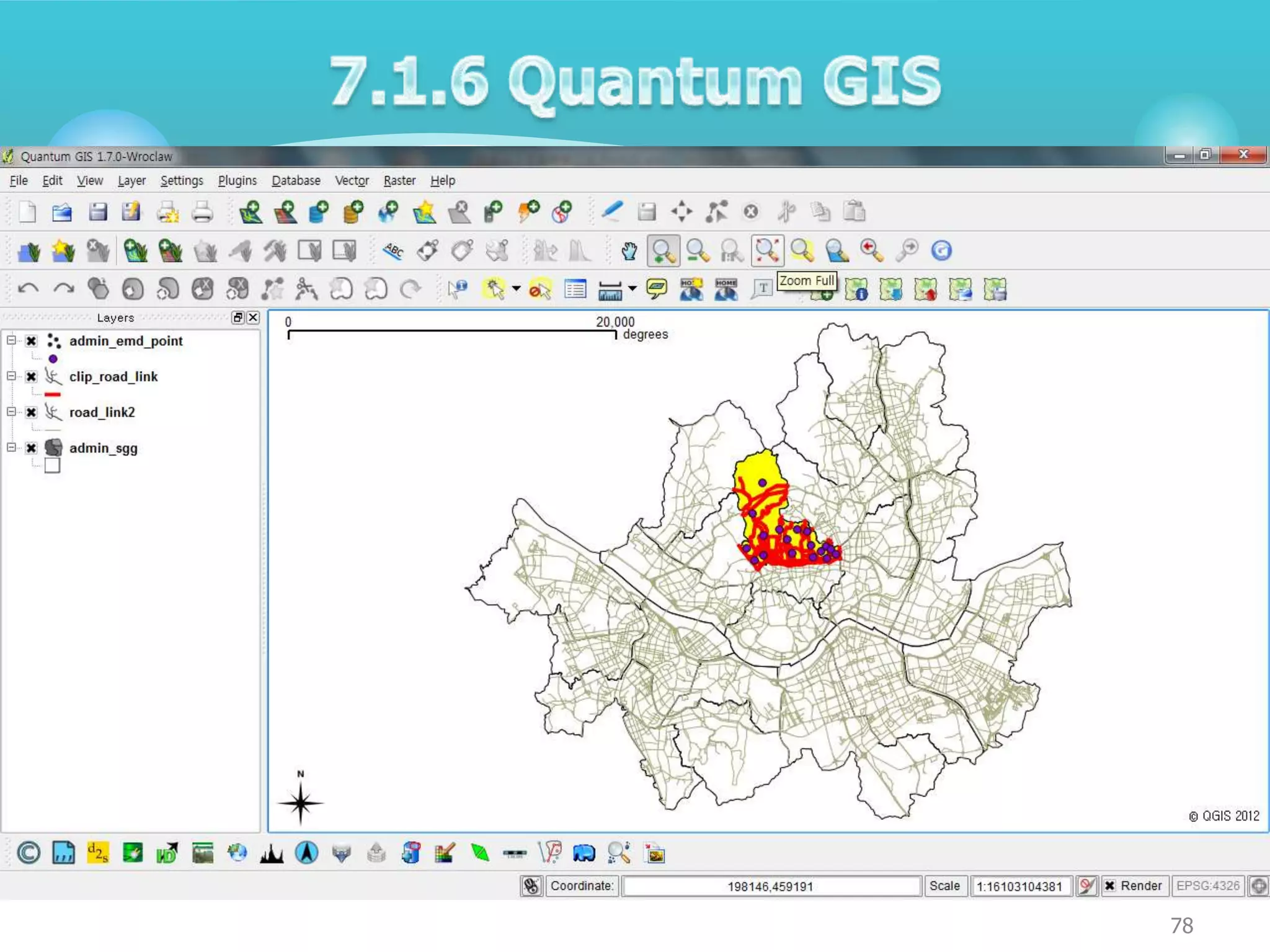Open the Database menu
The width and height of the screenshot is (1270, 952).
click(296, 180)
